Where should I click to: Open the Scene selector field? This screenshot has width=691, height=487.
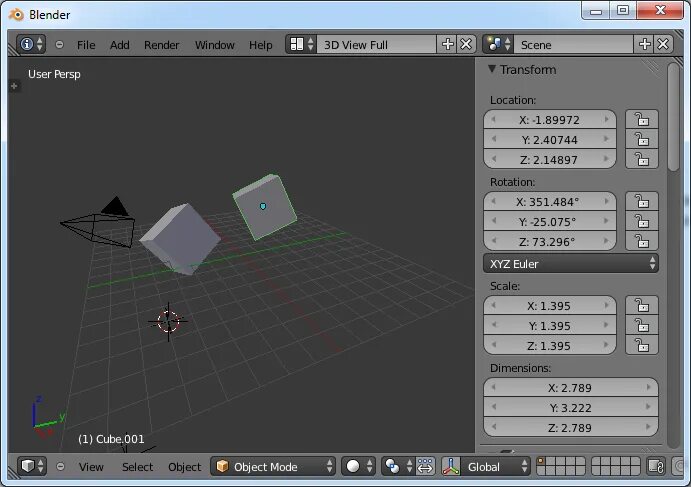(x=574, y=45)
